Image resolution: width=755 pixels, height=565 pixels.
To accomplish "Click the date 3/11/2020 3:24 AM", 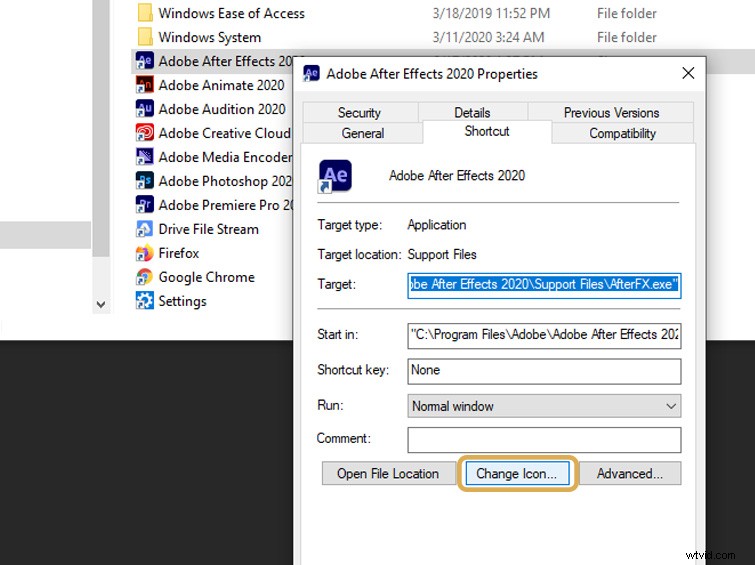I will (488, 37).
